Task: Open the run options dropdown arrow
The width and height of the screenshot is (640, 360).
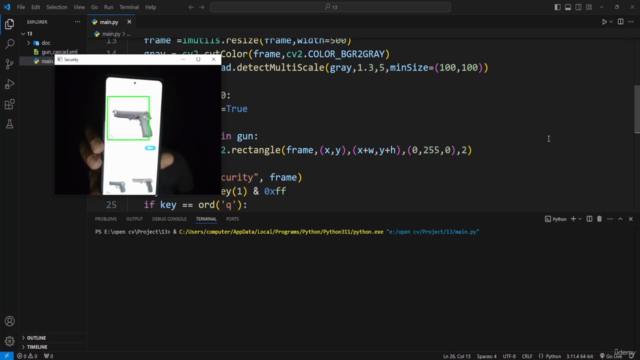Action: (611, 22)
